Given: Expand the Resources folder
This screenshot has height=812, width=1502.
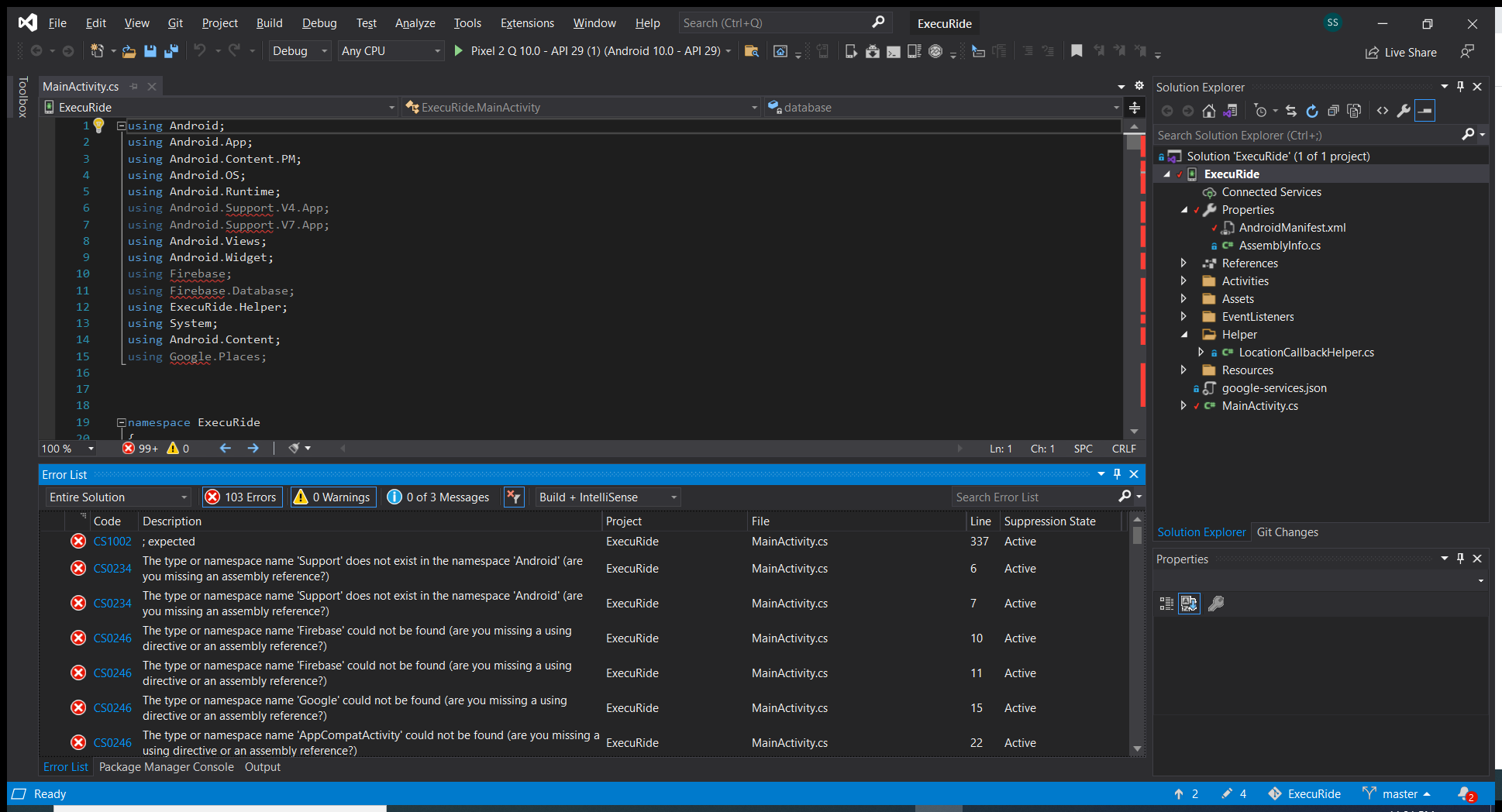Looking at the screenshot, I should [1183, 370].
